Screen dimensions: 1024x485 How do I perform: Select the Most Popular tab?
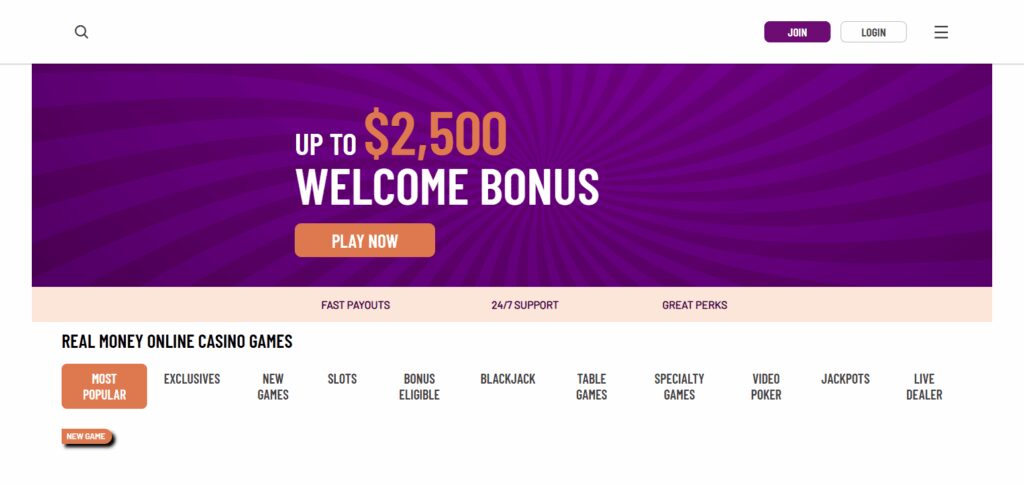[104, 386]
